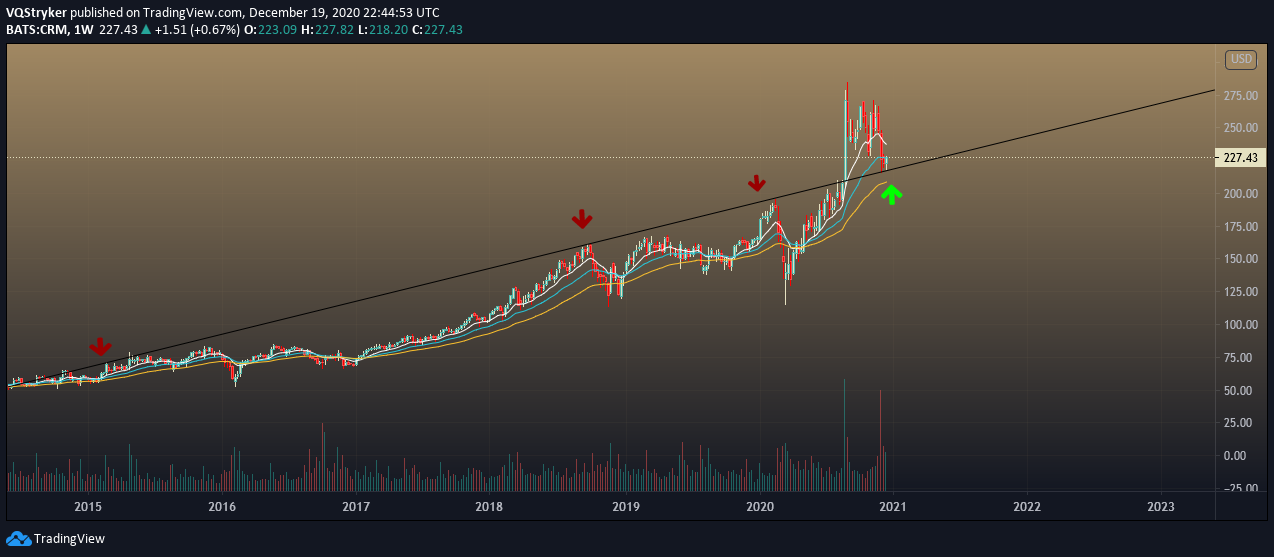The image size is (1274, 557).
Task: Click the VQStryker username in header
Action: coord(38,13)
